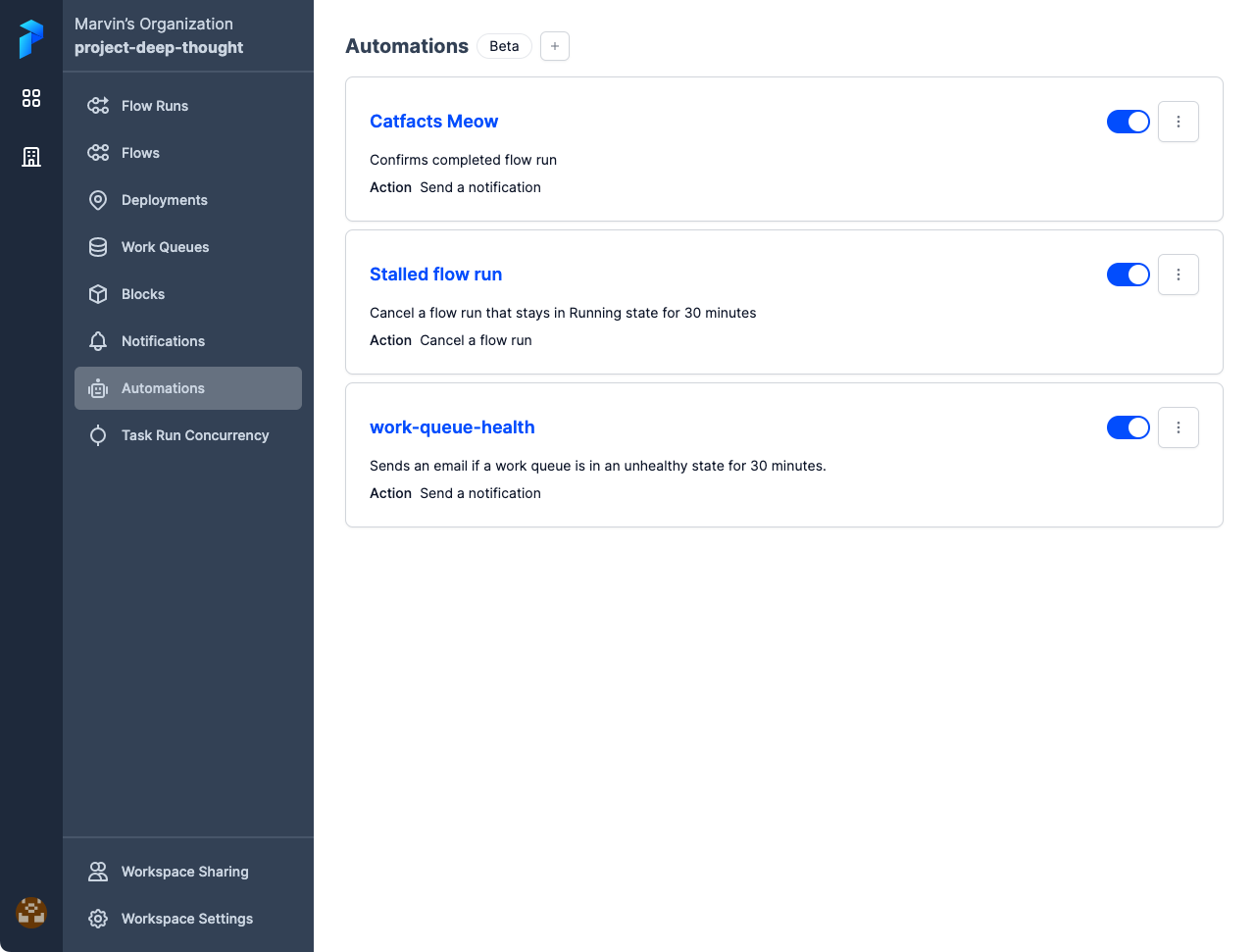Select Work Queues menu item

(x=188, y=247)
